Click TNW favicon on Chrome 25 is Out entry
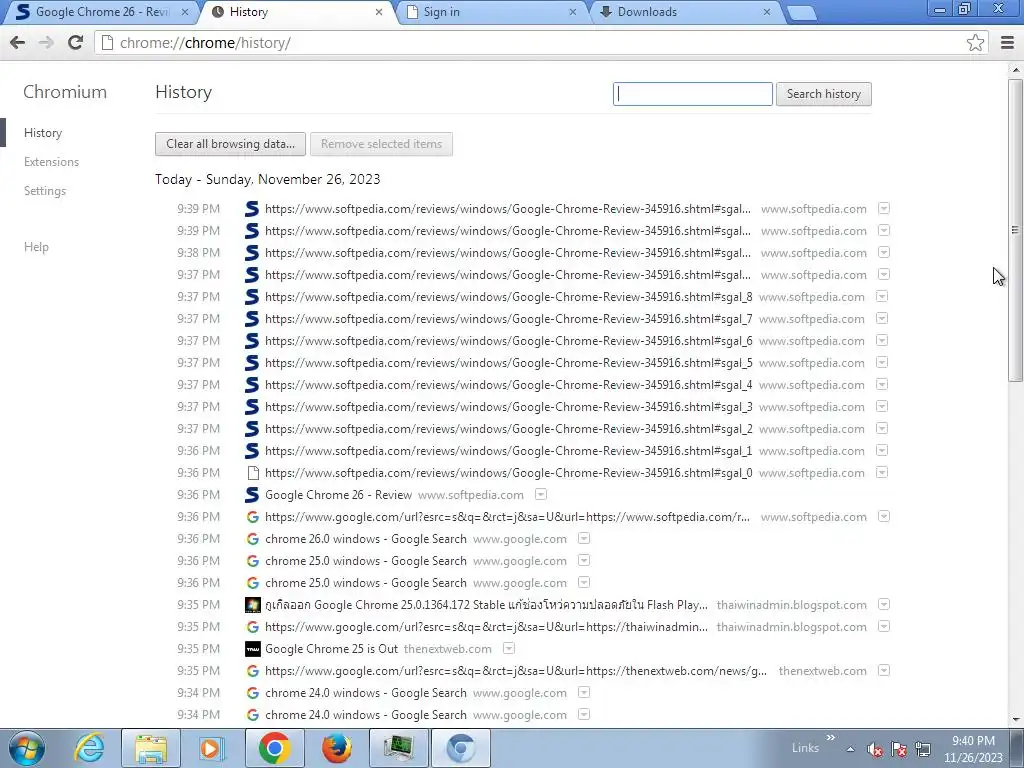The height and width of the screenshot is (768, 1024). tap(252, 648)
